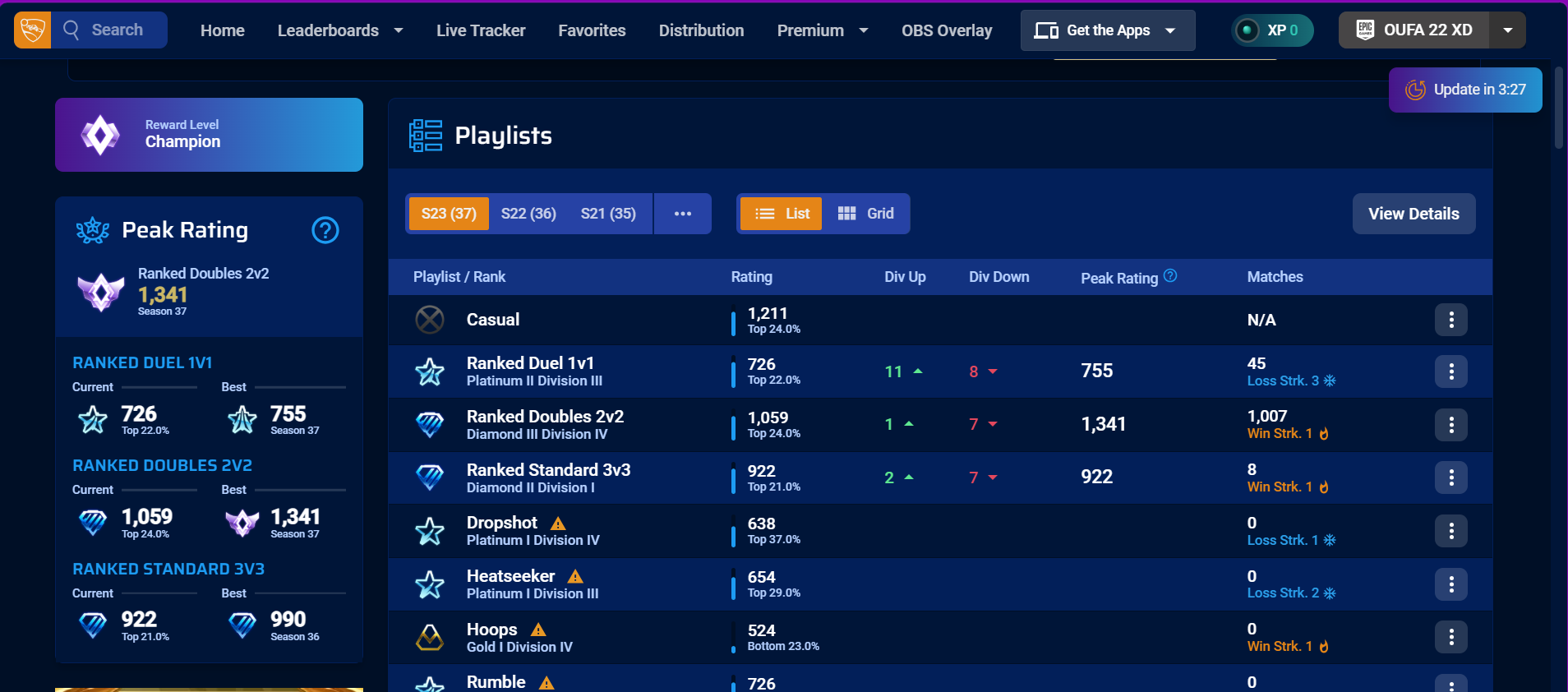Open the OBS Overlay page
1568x692 pixels.
tap(947, 30)
